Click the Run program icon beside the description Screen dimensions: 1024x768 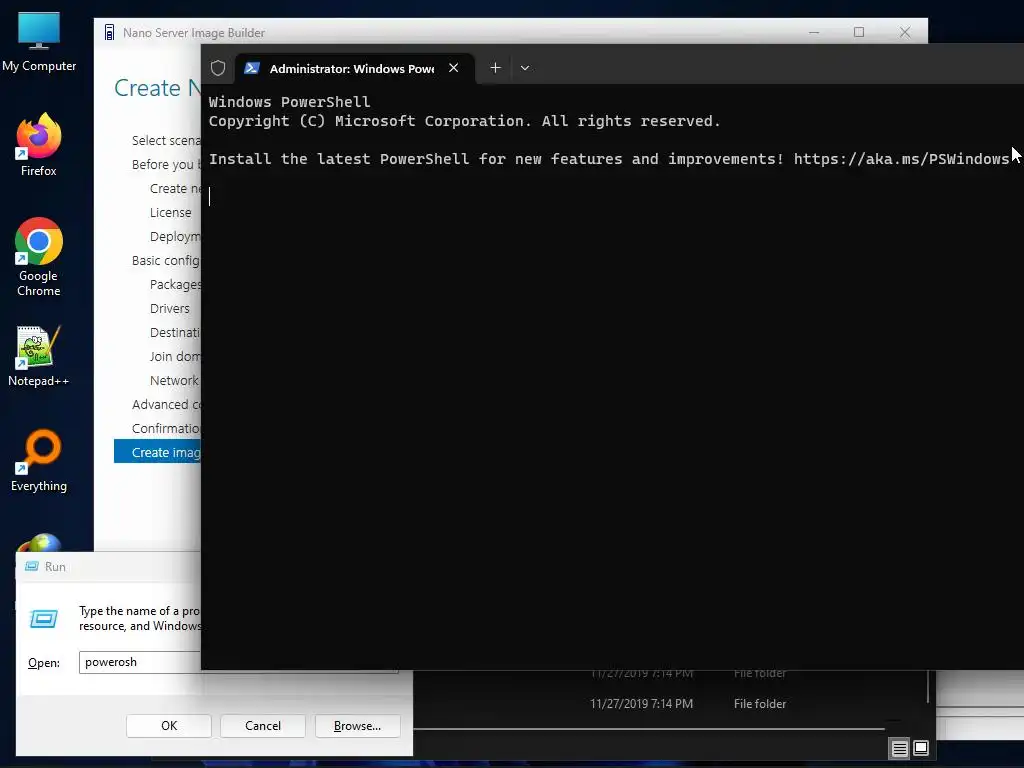(44, 618)
